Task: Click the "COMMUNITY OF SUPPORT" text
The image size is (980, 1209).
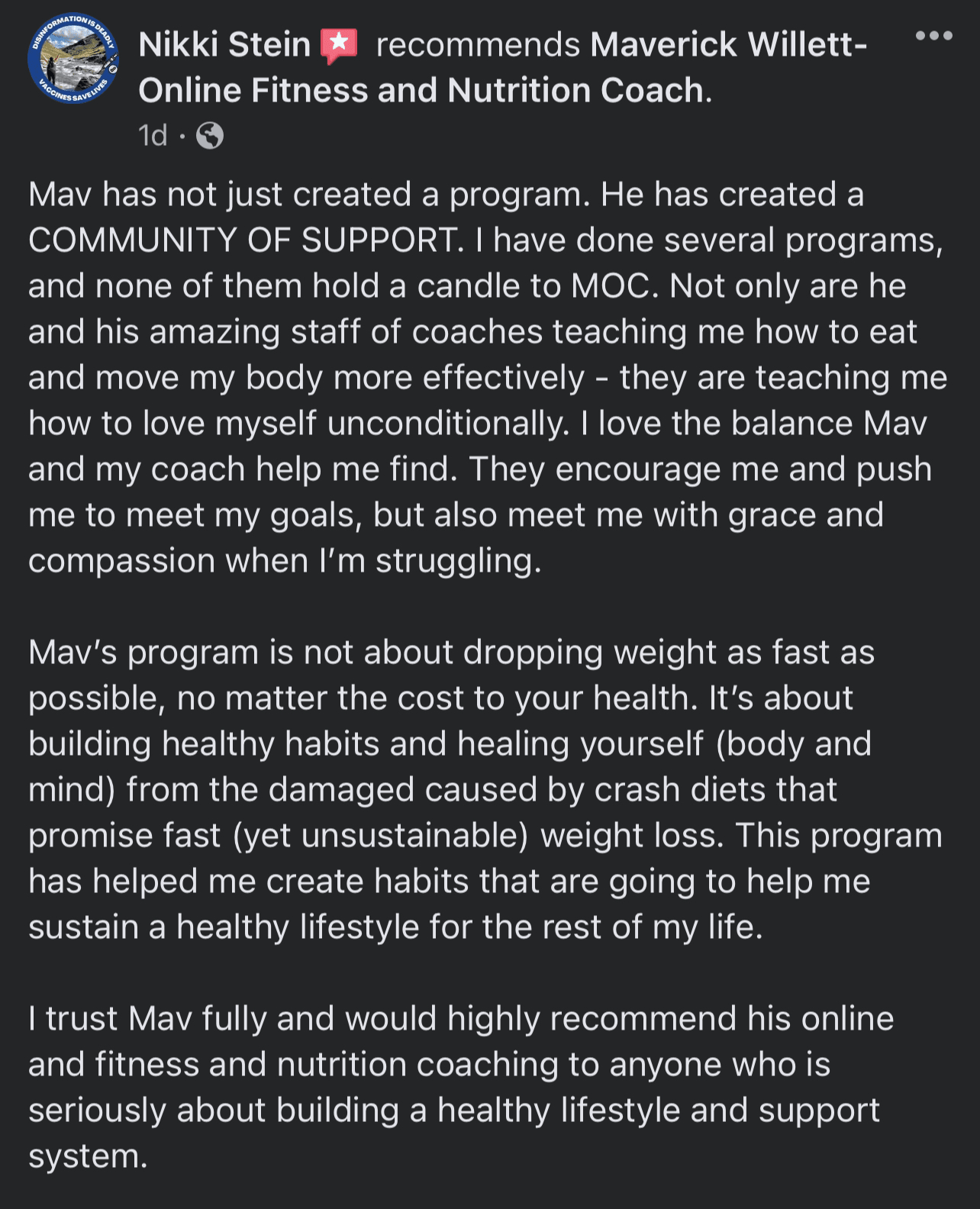Action: tap(246, 240)
